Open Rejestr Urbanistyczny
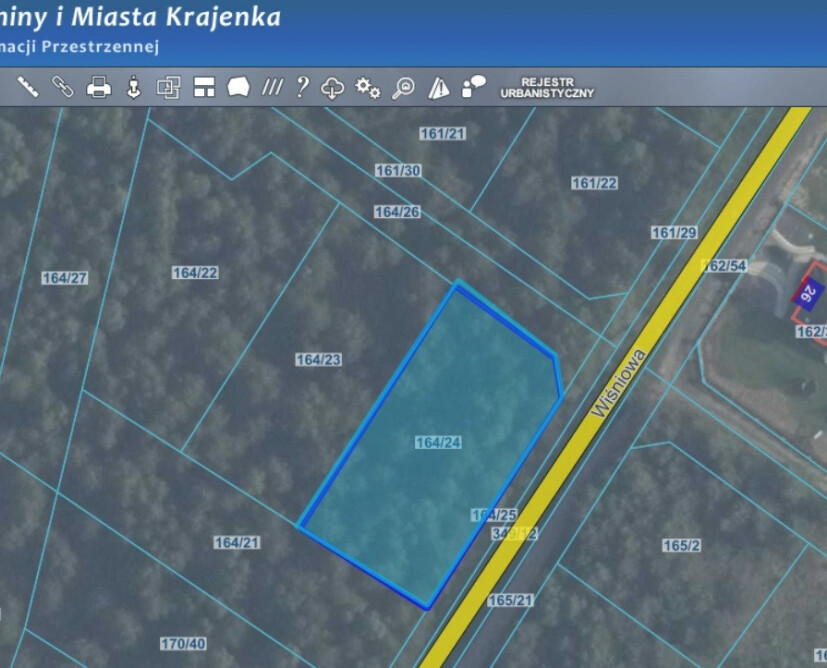 547,87
